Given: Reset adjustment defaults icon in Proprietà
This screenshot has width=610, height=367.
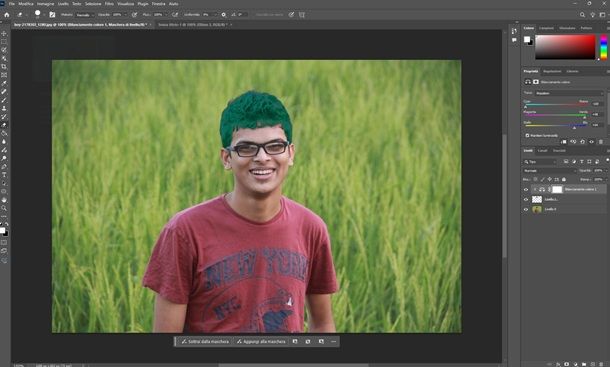Looking at the screenshot, I should click(582, 142).
